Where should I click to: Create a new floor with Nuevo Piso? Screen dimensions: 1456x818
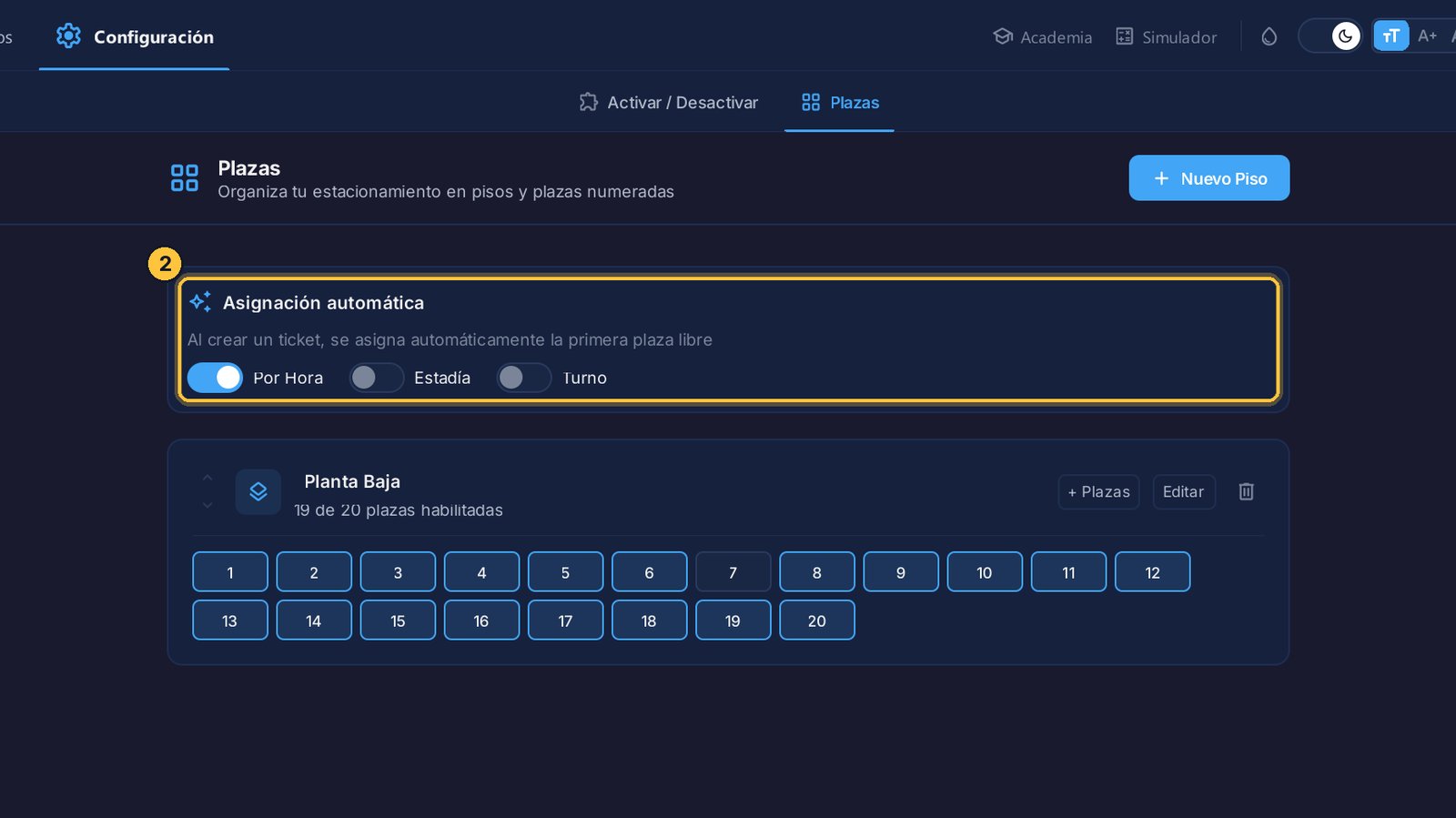pyautogui.click(x=1209, y=178)
